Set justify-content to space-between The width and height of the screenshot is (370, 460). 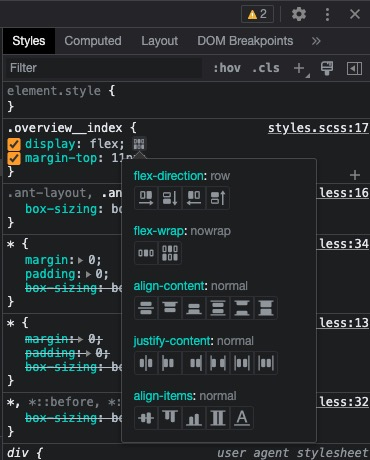pyautogui.click(x=218, y=363)
